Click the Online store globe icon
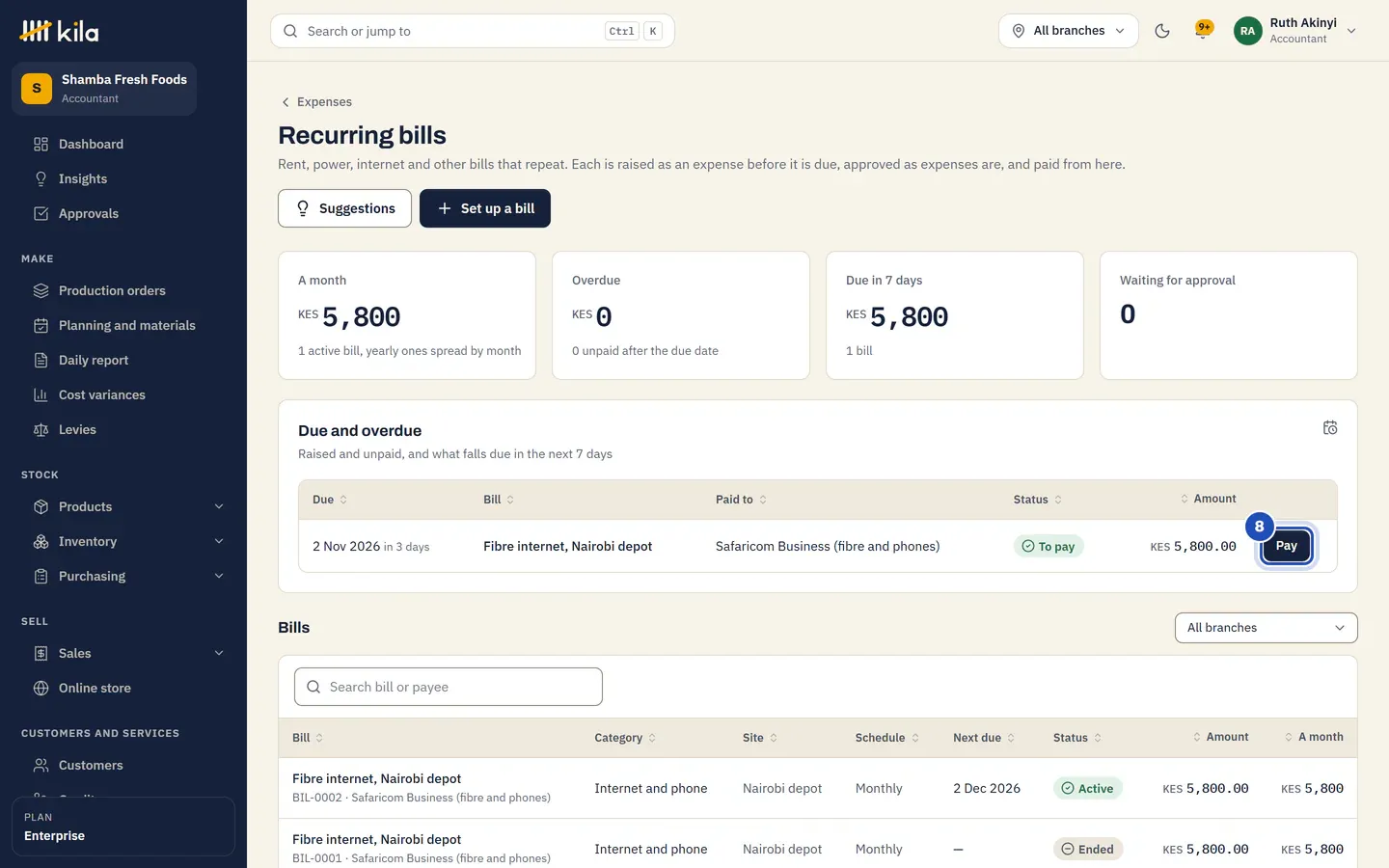 click(x=41, y=688)
